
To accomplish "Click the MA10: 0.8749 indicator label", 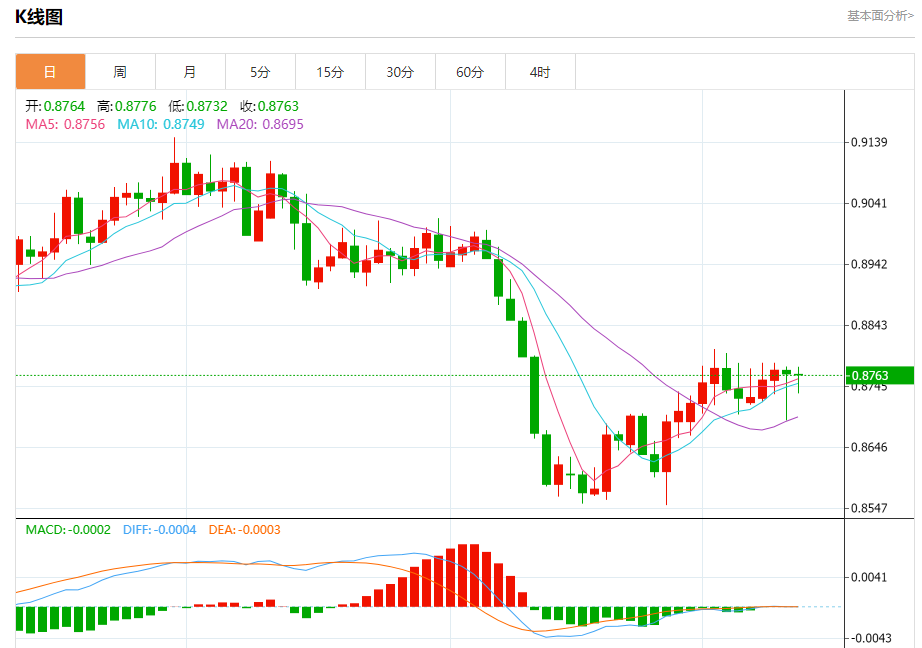I will point(161,125).
